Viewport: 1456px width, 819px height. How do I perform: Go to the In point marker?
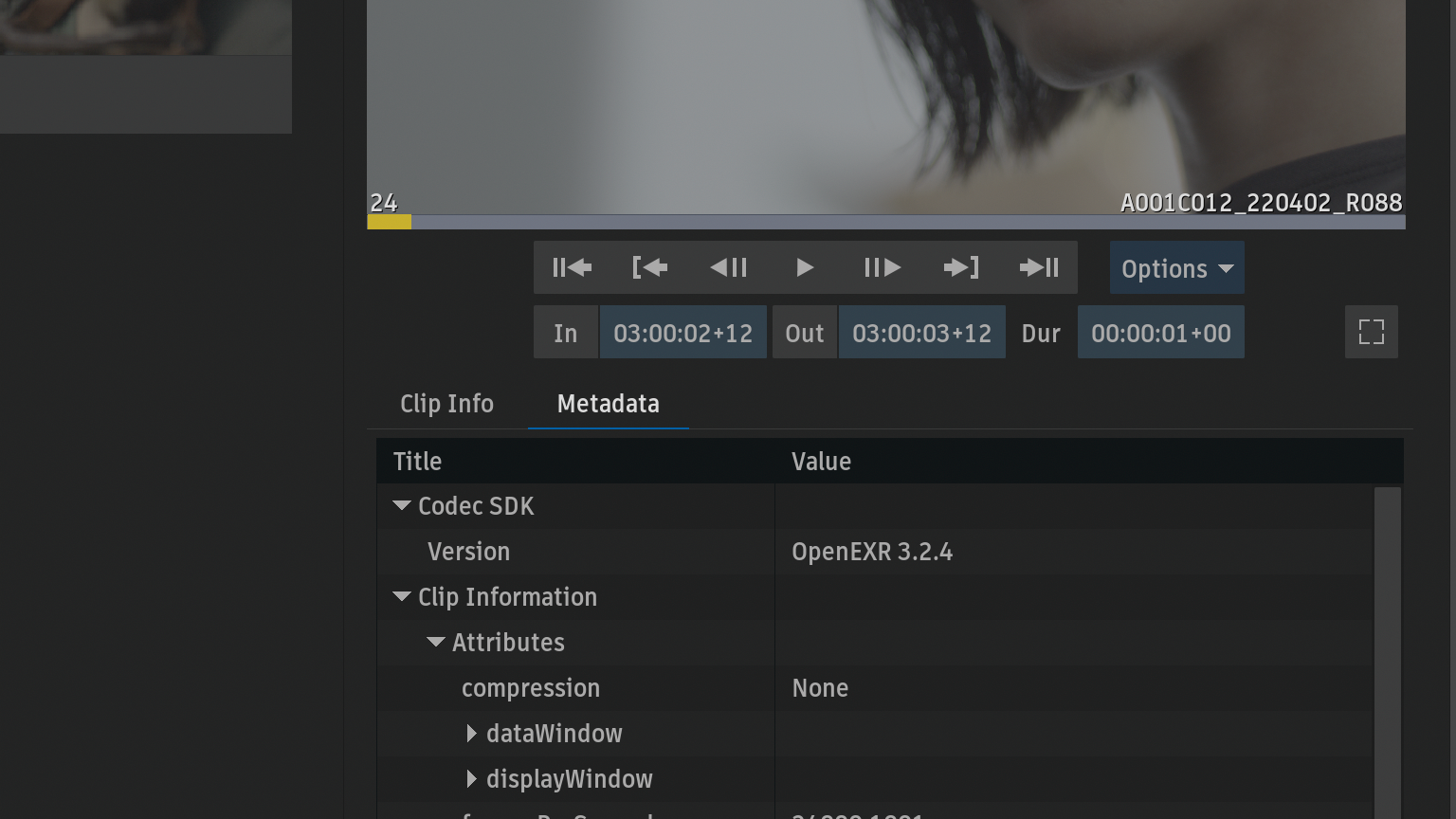(649, 268)
